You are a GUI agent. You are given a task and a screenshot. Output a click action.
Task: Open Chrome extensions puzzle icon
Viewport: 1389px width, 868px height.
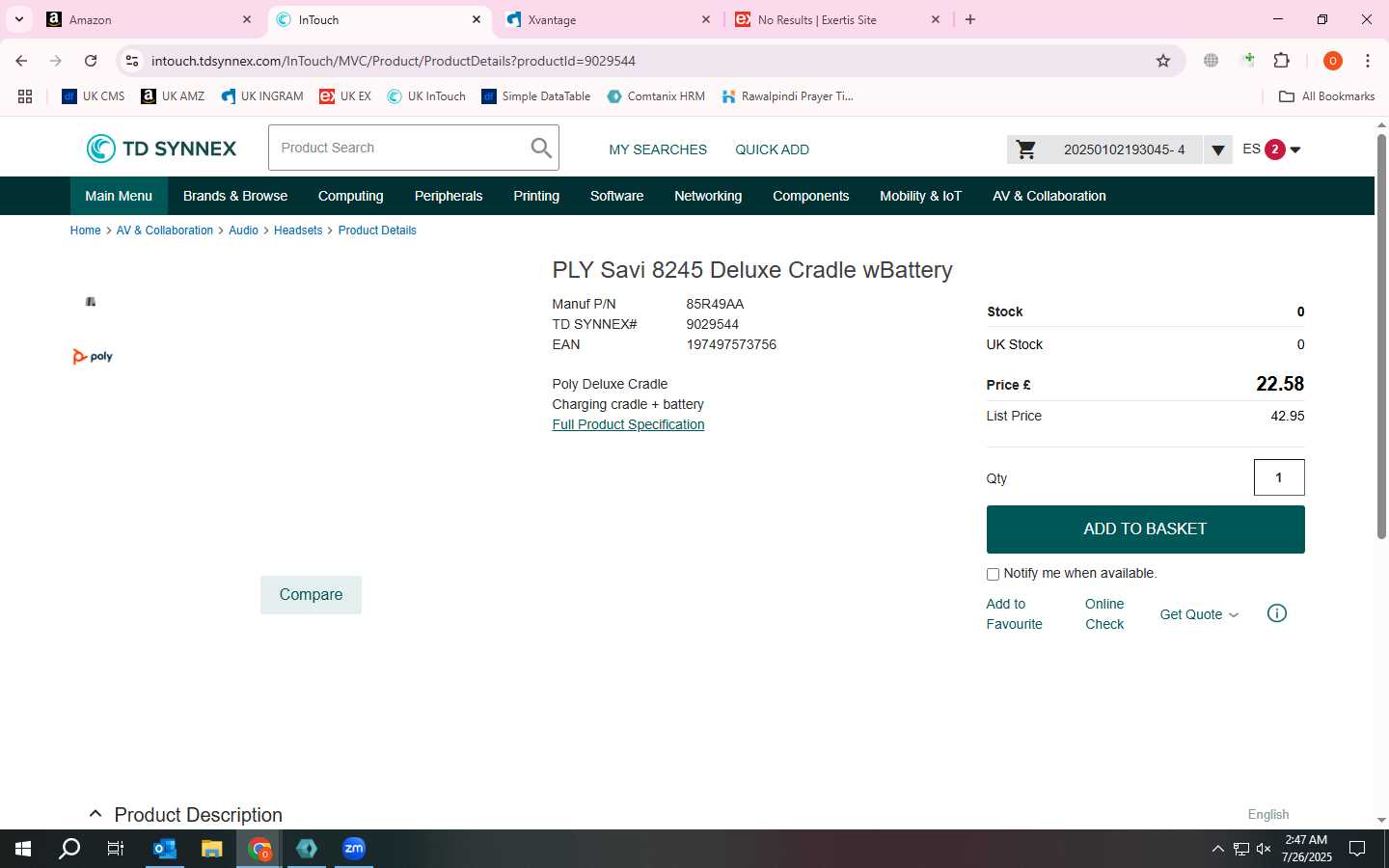pos(1282,61)
